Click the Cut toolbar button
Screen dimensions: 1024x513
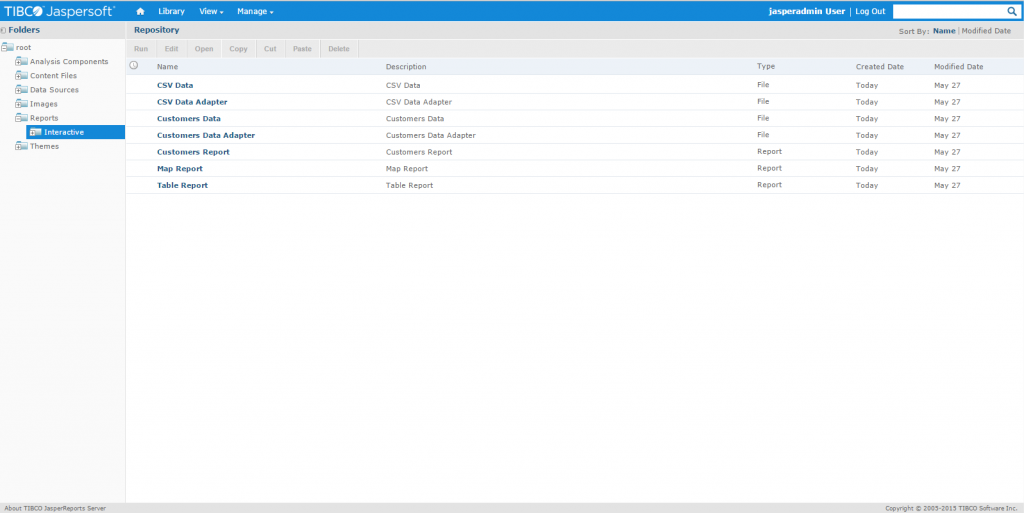[270, 49]
